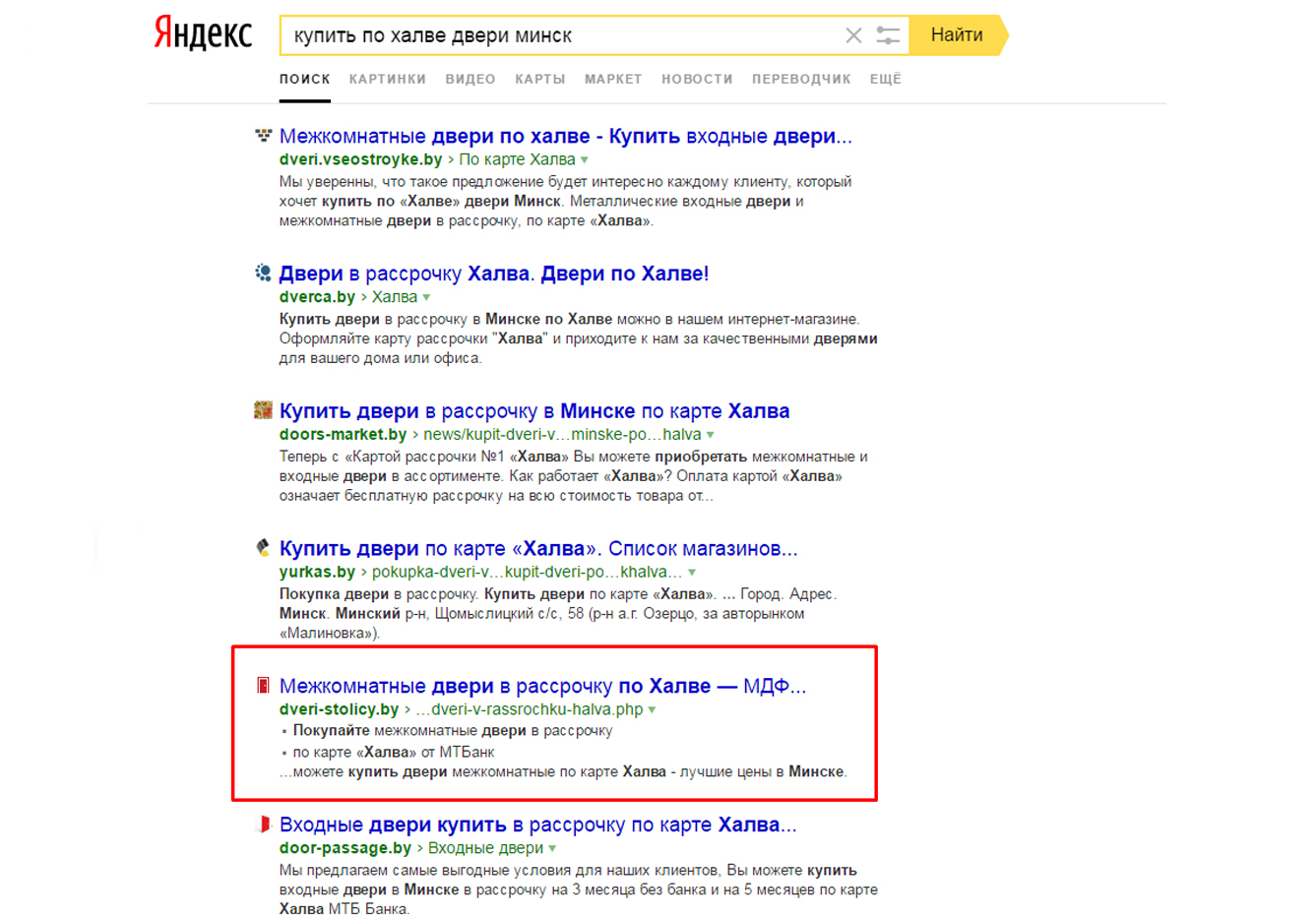Click snippet text 'Оформляйте карту рассрочки "Халва"'

(x=414, y=338)
